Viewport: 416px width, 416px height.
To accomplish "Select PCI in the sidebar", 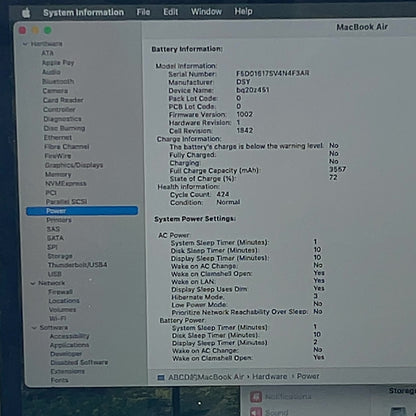I will pos(51,193).
